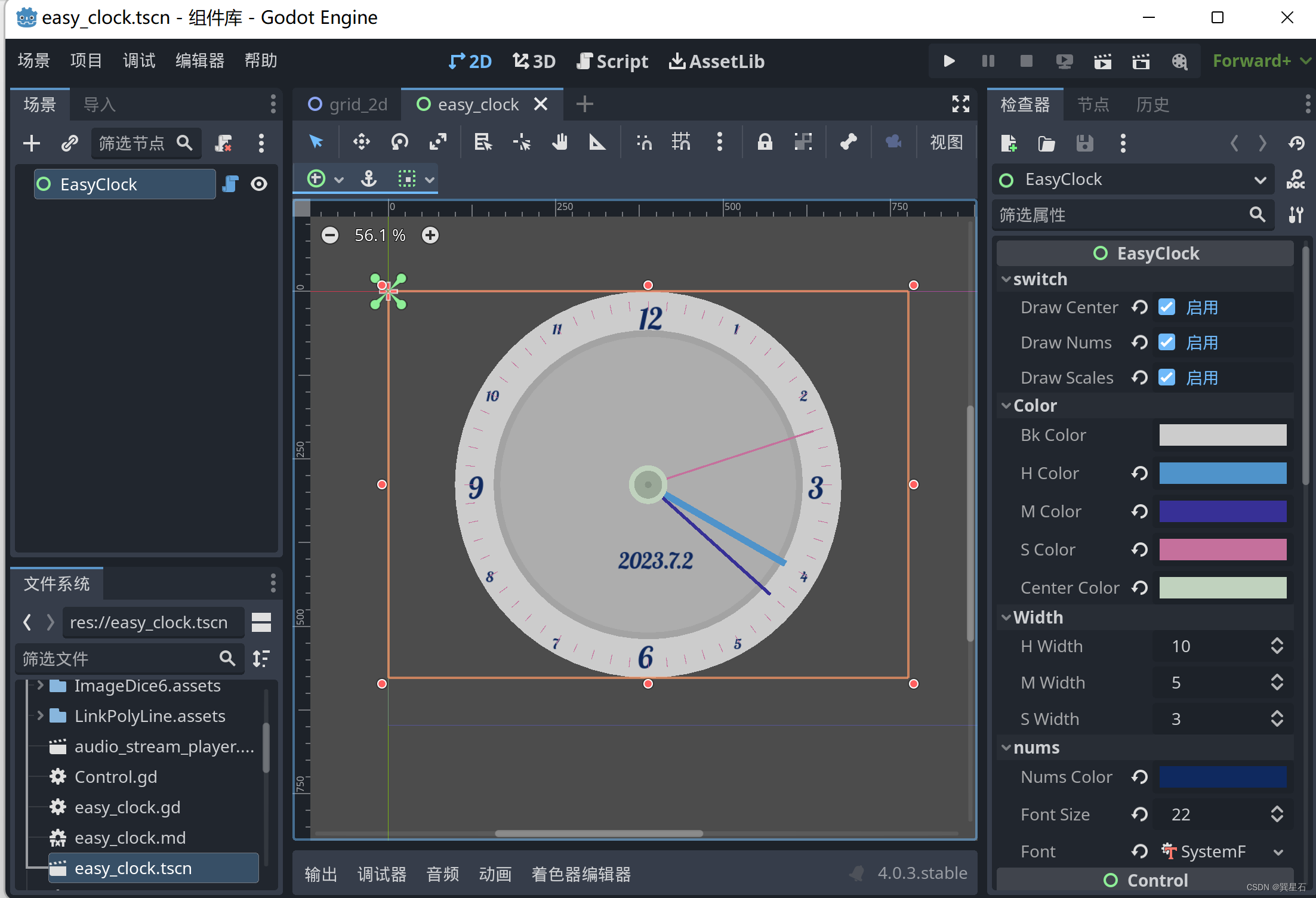Expand the LinkPolyLine.assets folder
The width and height of the screenshot is (1316, 898).
pos(40,715)
